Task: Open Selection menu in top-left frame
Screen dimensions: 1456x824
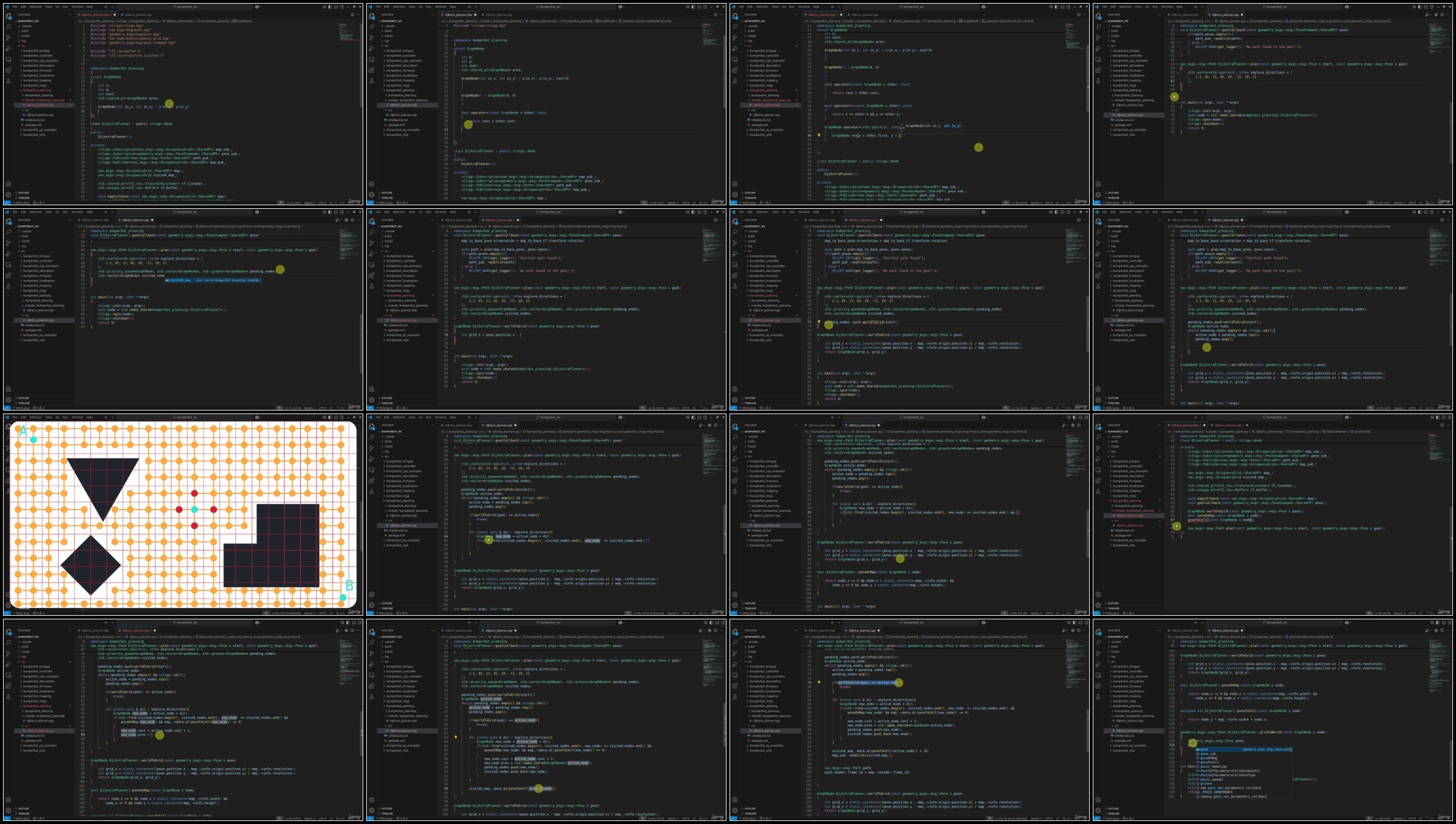Action: point(35,7)
